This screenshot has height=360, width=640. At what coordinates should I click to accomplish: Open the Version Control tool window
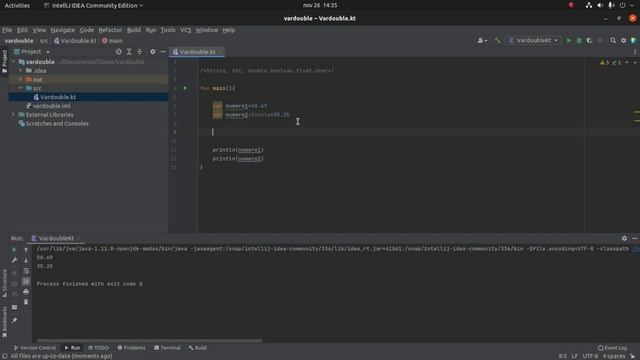[35, 348]
